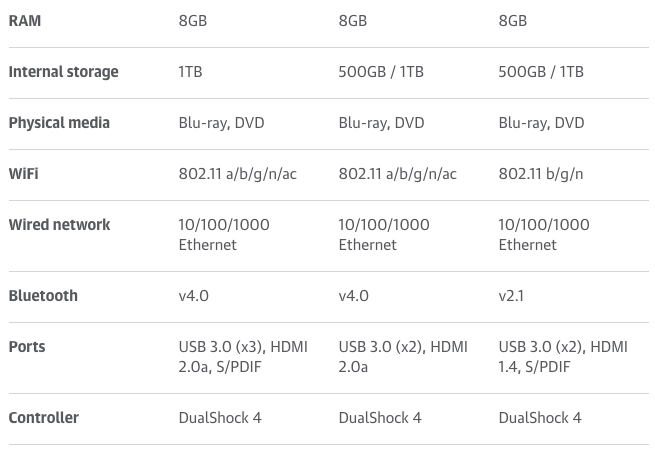Select the last column Blu-ray, DVD value
Screen dimensions: 655x459
(541, 123)
